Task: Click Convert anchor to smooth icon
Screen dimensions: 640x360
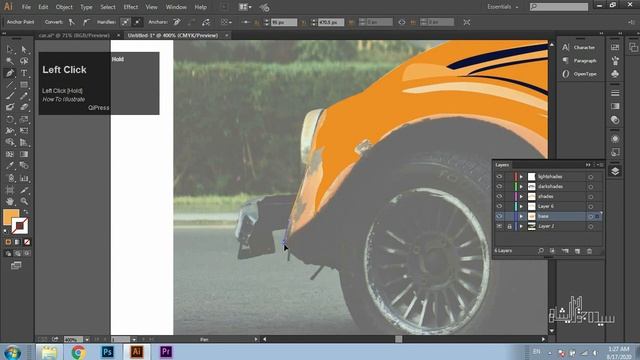Action: click(x=86, y=22)
